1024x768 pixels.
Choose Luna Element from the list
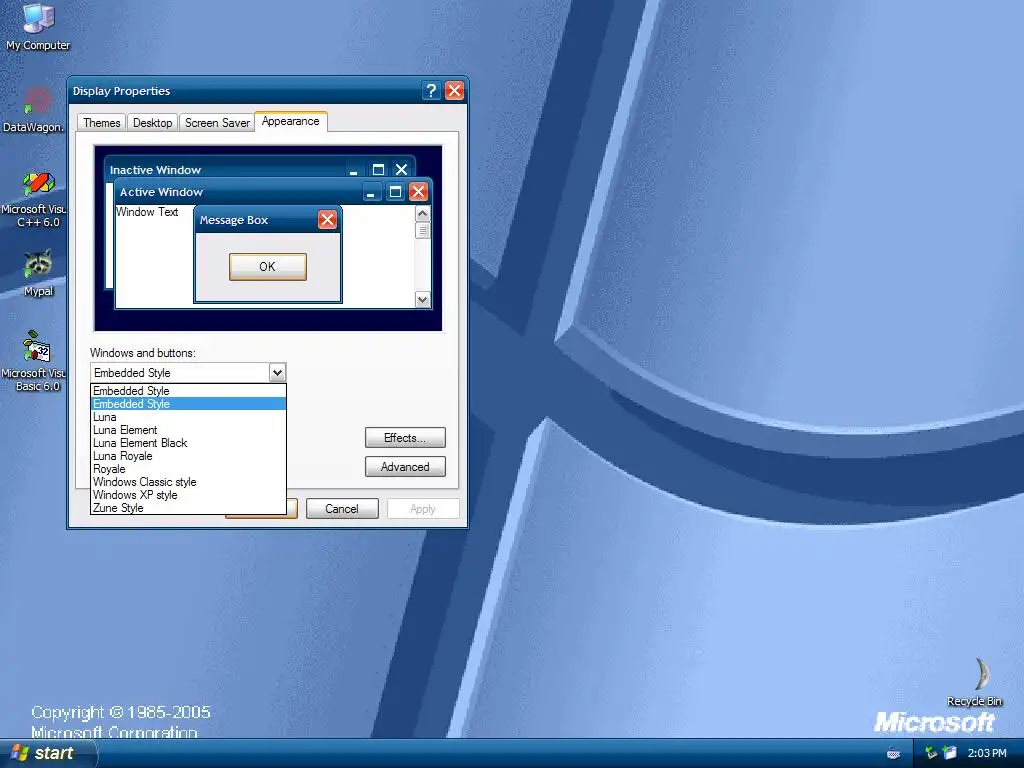188,430
